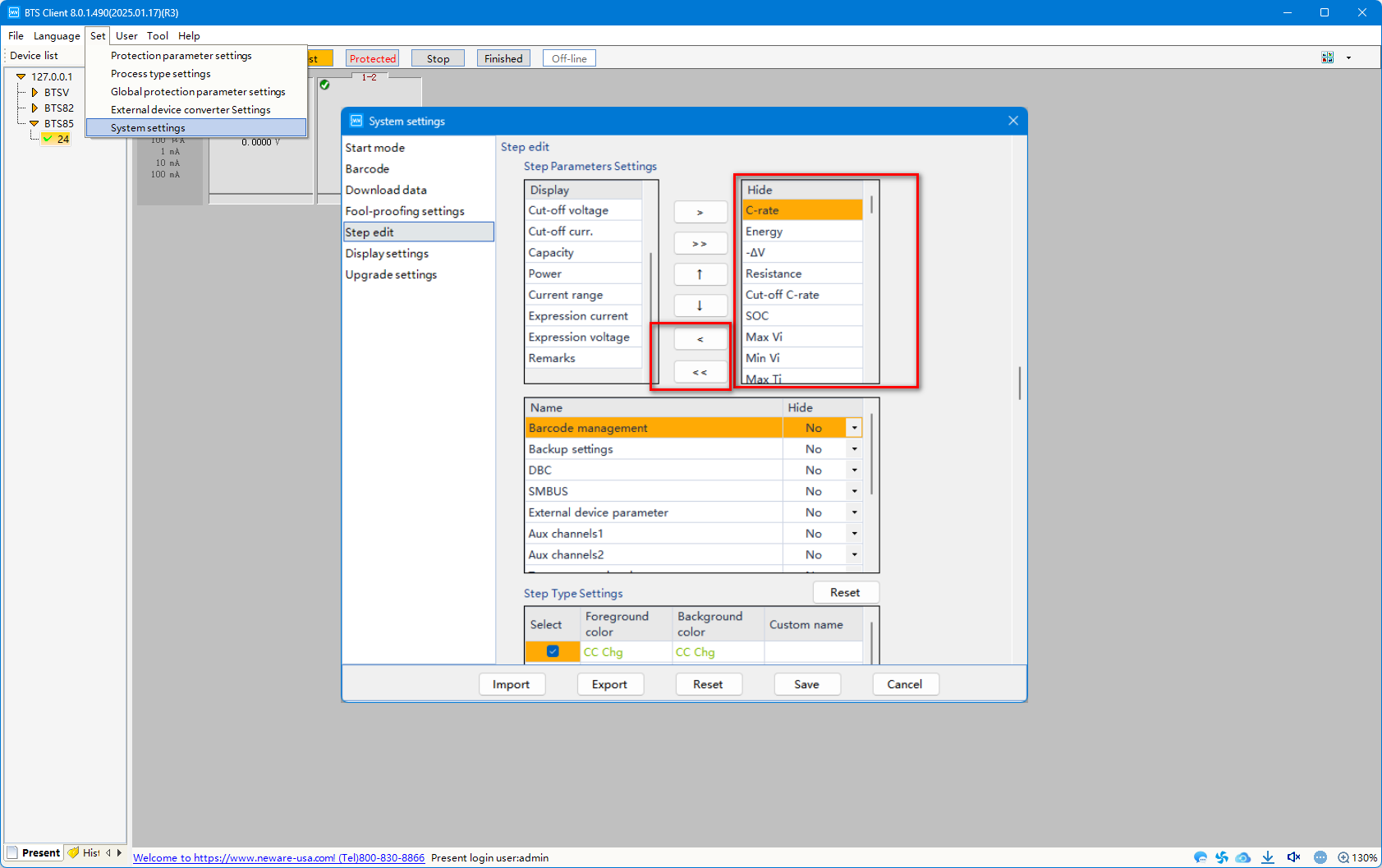Expand the BTSV tree node
This screenshot has width=1382, height=868.
pos(34,92)
